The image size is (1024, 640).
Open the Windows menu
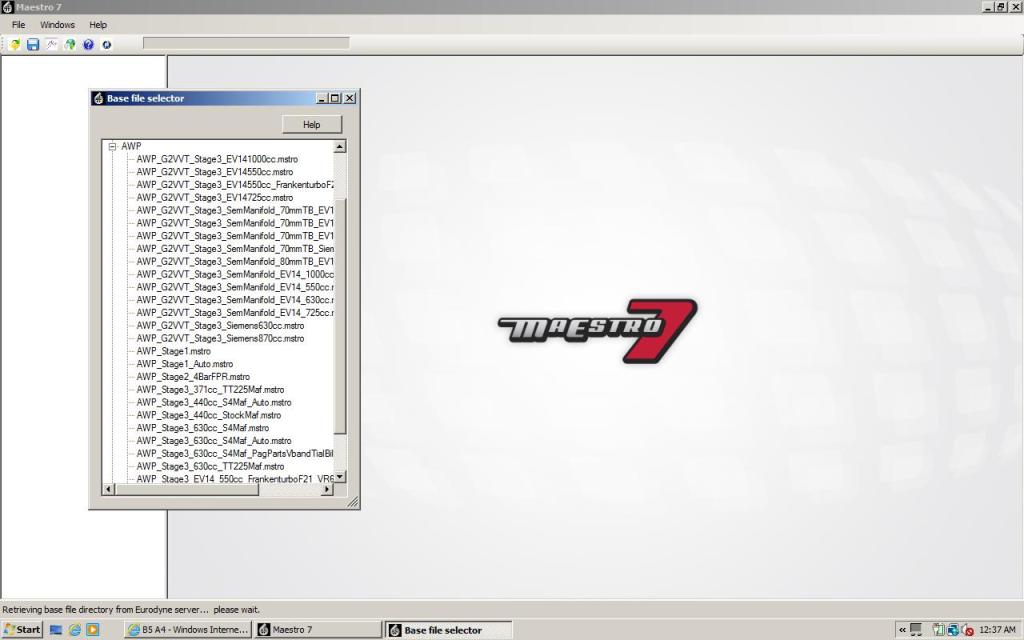(57, 25)
